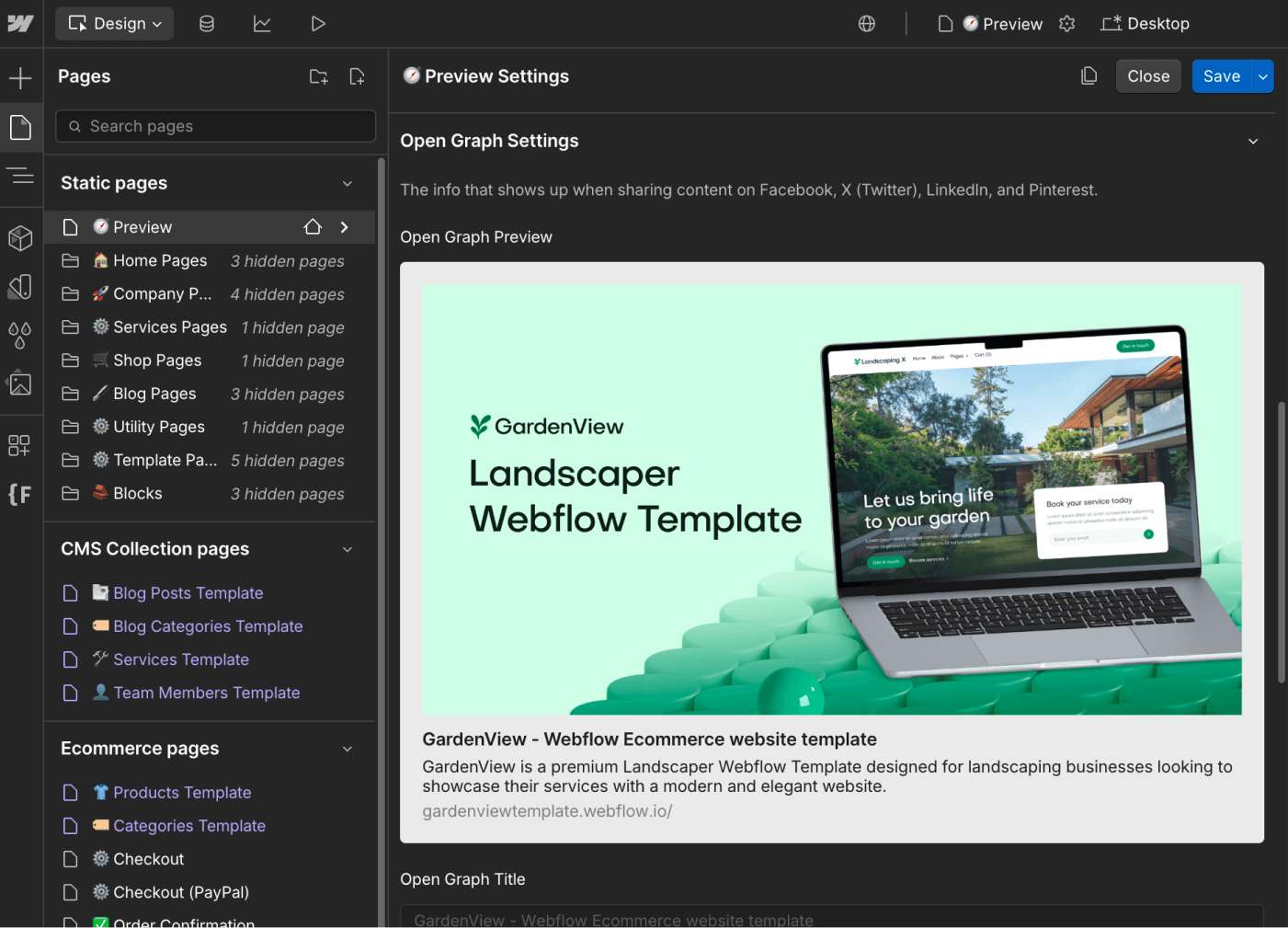
Task: Open the site analytics chart icon
Action: click(262, 23)
